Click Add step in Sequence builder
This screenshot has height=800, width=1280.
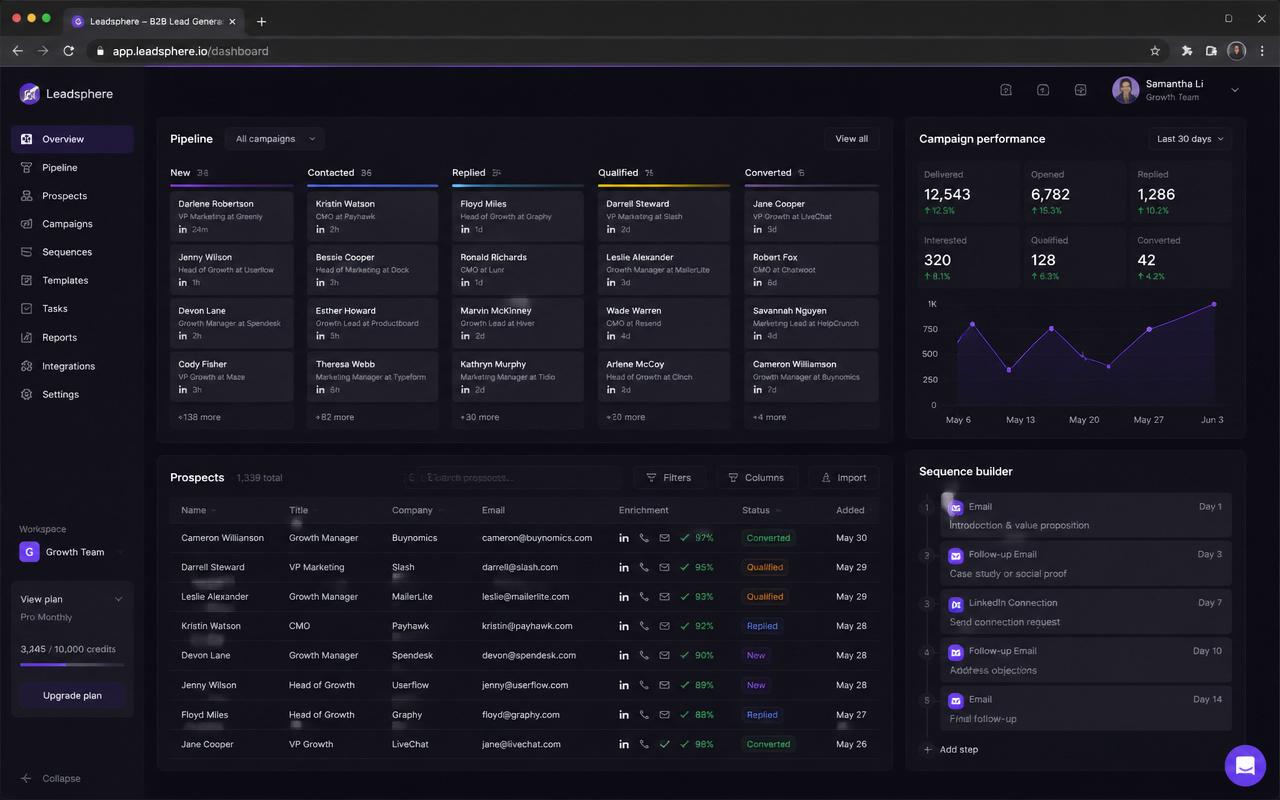950,750
